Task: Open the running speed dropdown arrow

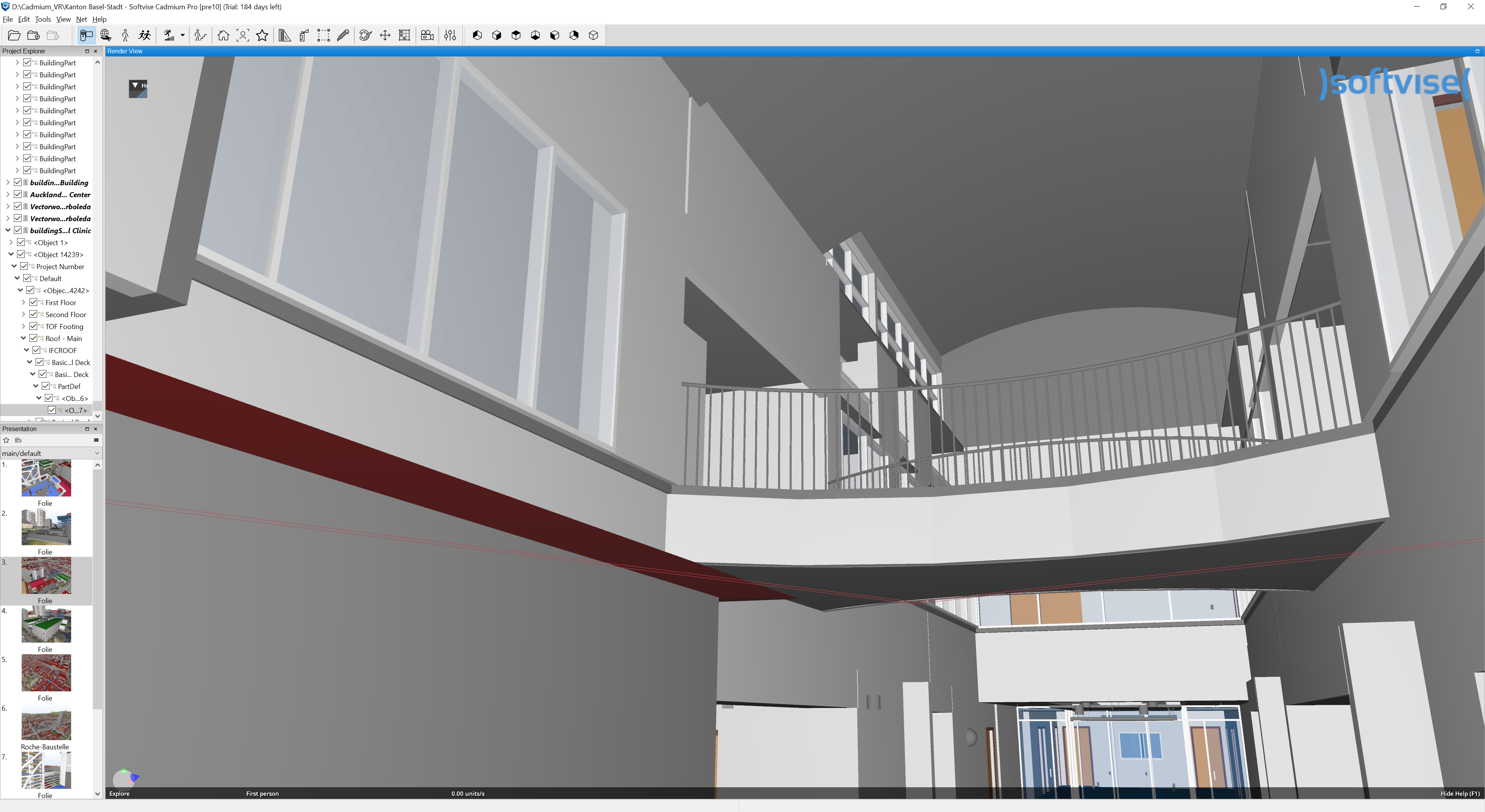Action: [x=183, y=36]
